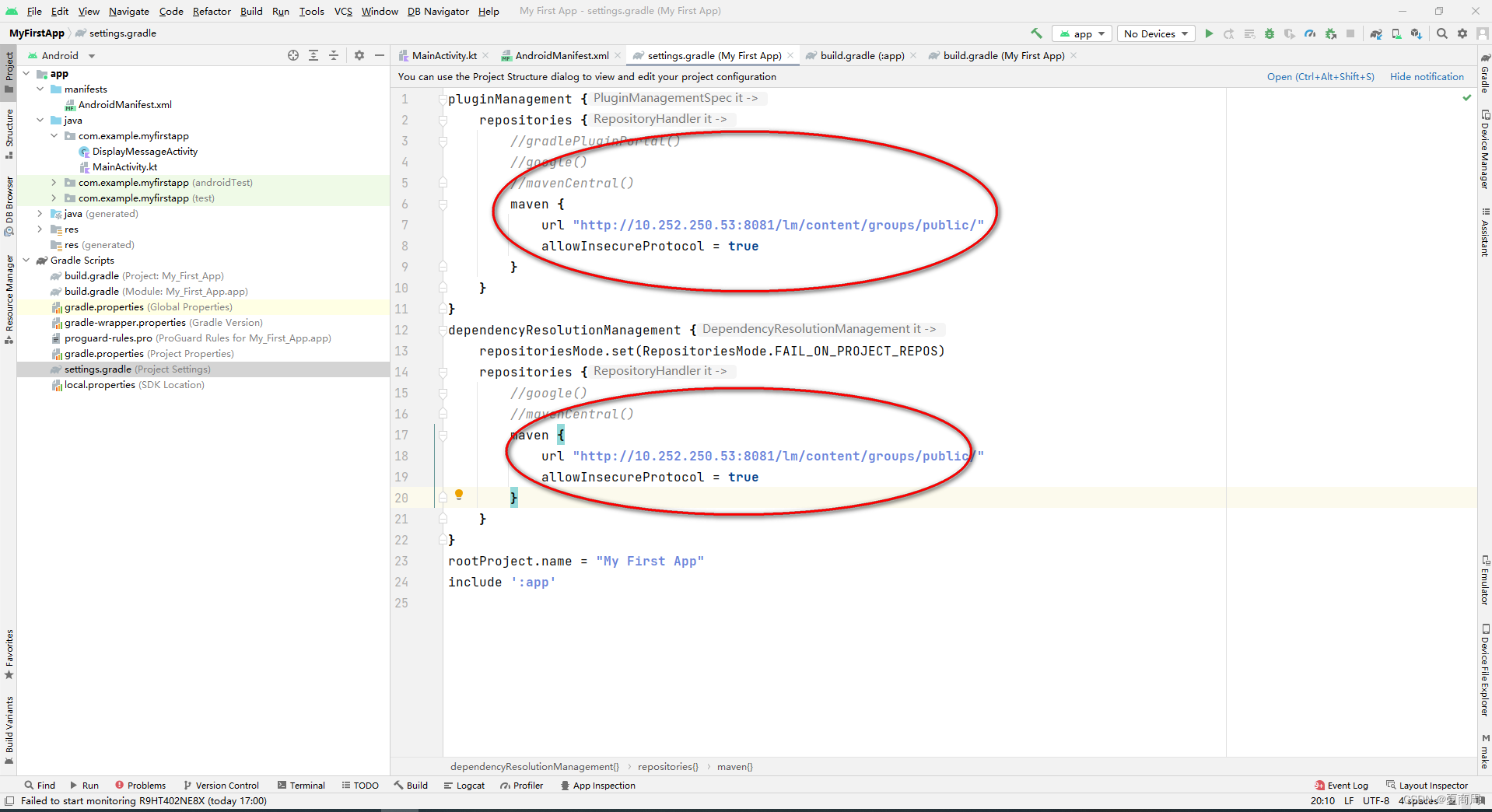1492x812 pixels.
Task: Open IDE settings gear in main toolbar
Action: pos(1462,33)
